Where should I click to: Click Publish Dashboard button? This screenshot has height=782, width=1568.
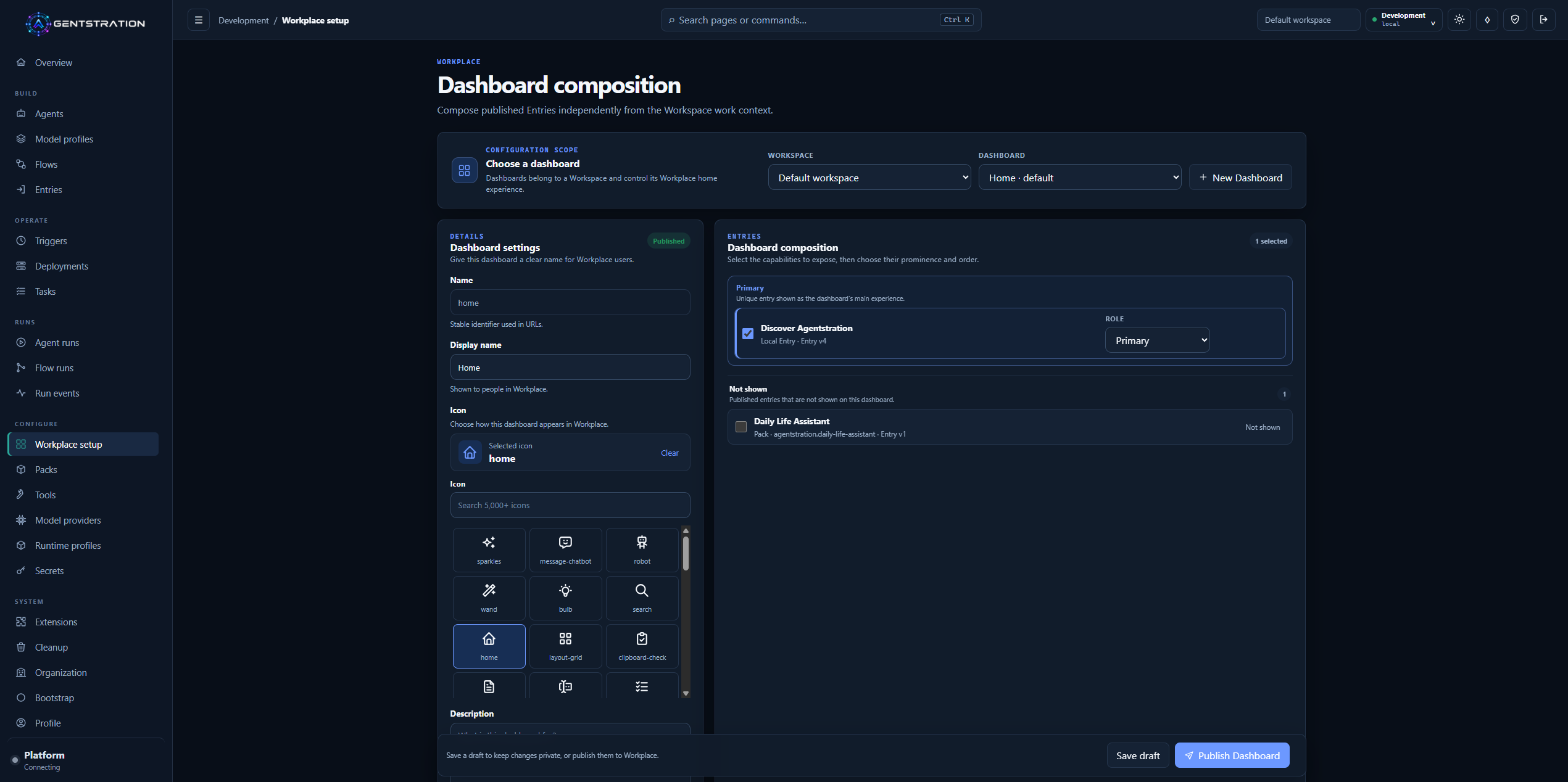click(1232, 755)
